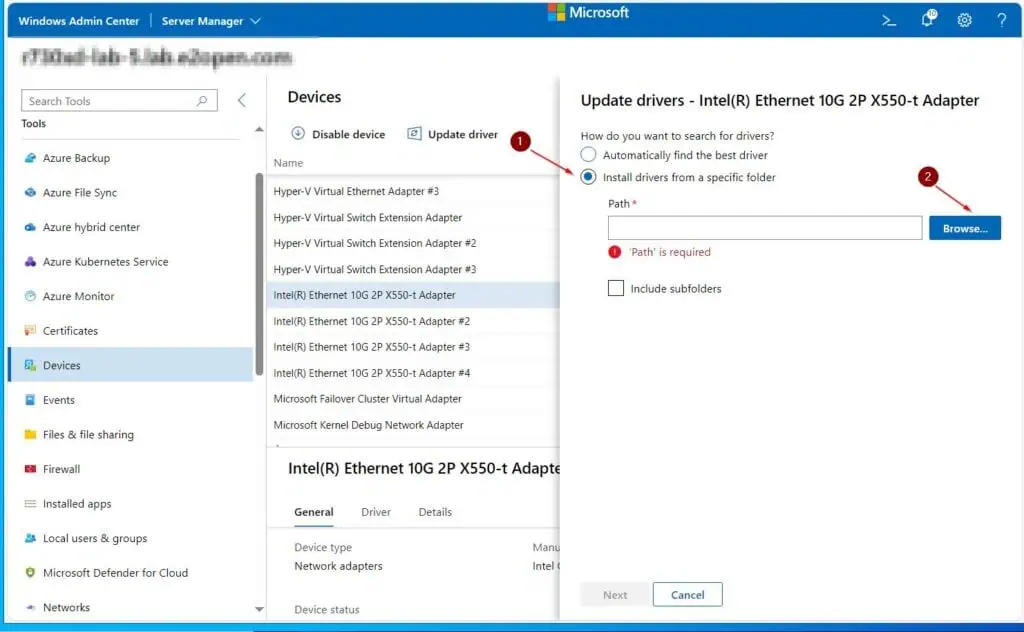
Task: Select Intel(R) Ethernet 10G 2P X550-t Adapter row
Action: (413, 295)
